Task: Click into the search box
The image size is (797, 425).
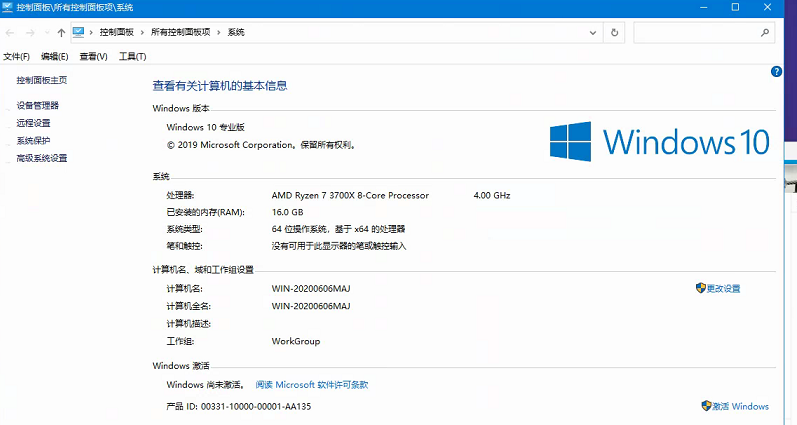Action: tap(704, 33)
